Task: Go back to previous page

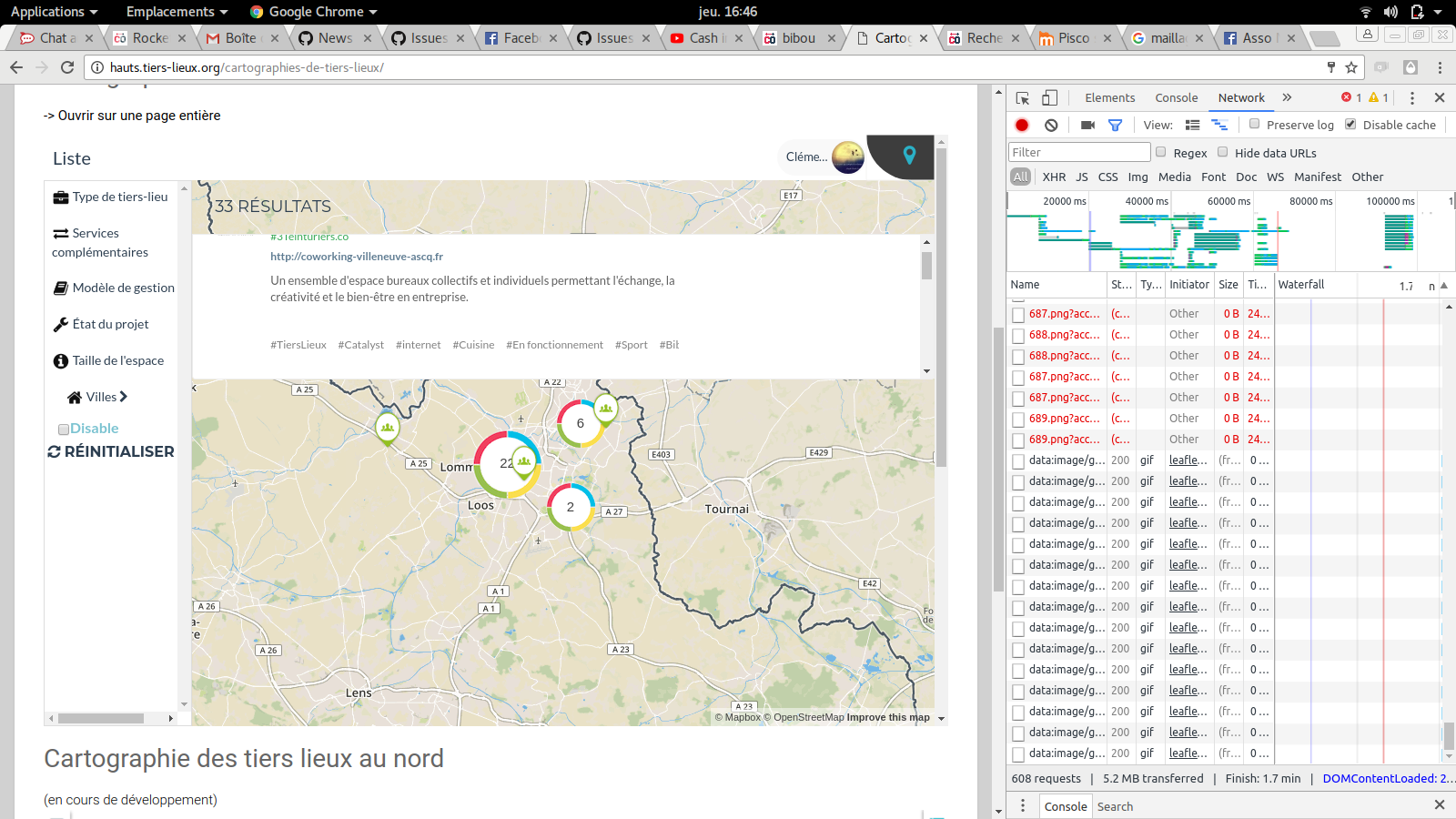Action: [16, 67]
